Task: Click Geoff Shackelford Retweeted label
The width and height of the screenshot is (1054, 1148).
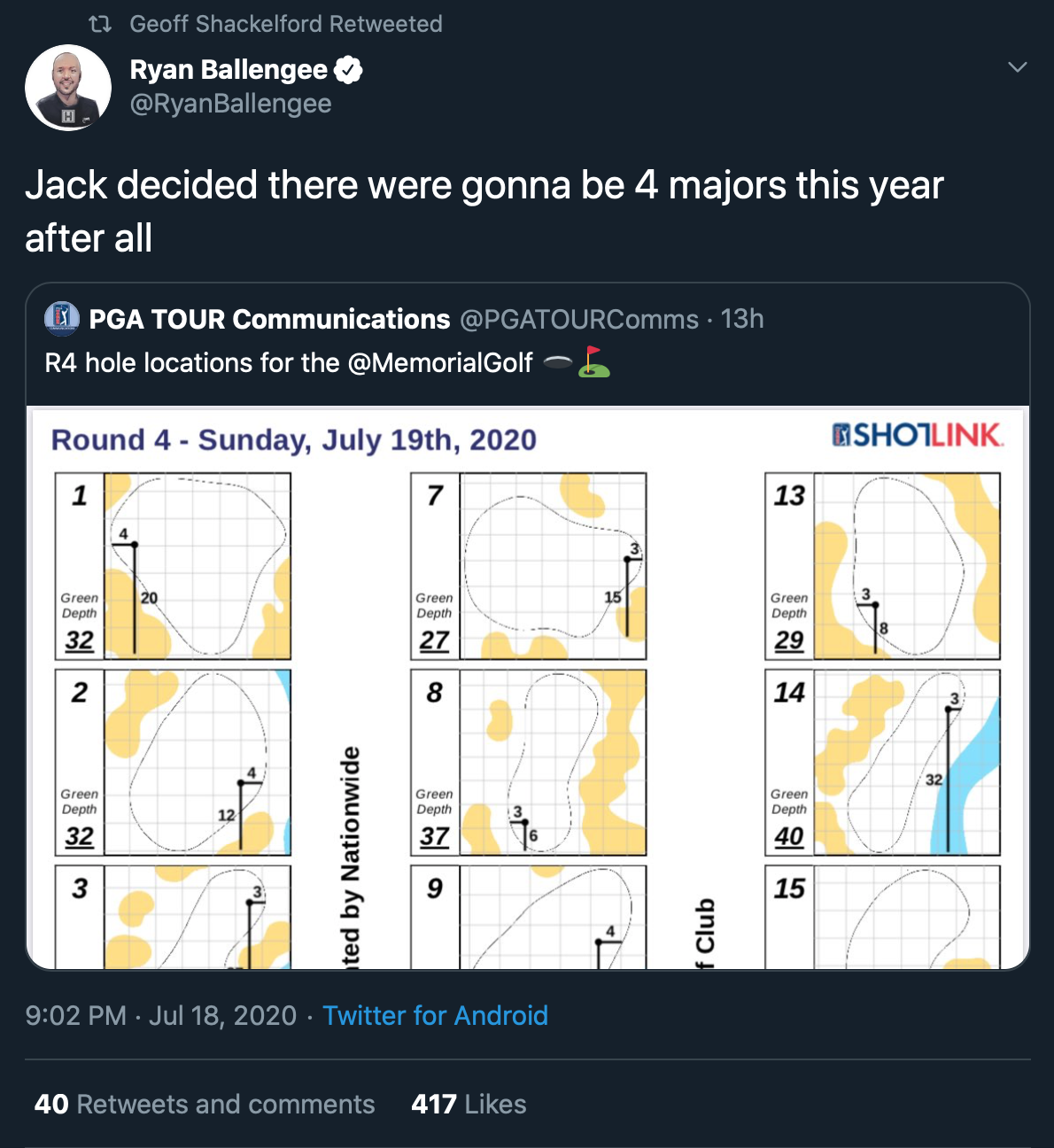Action: [286, 24]
